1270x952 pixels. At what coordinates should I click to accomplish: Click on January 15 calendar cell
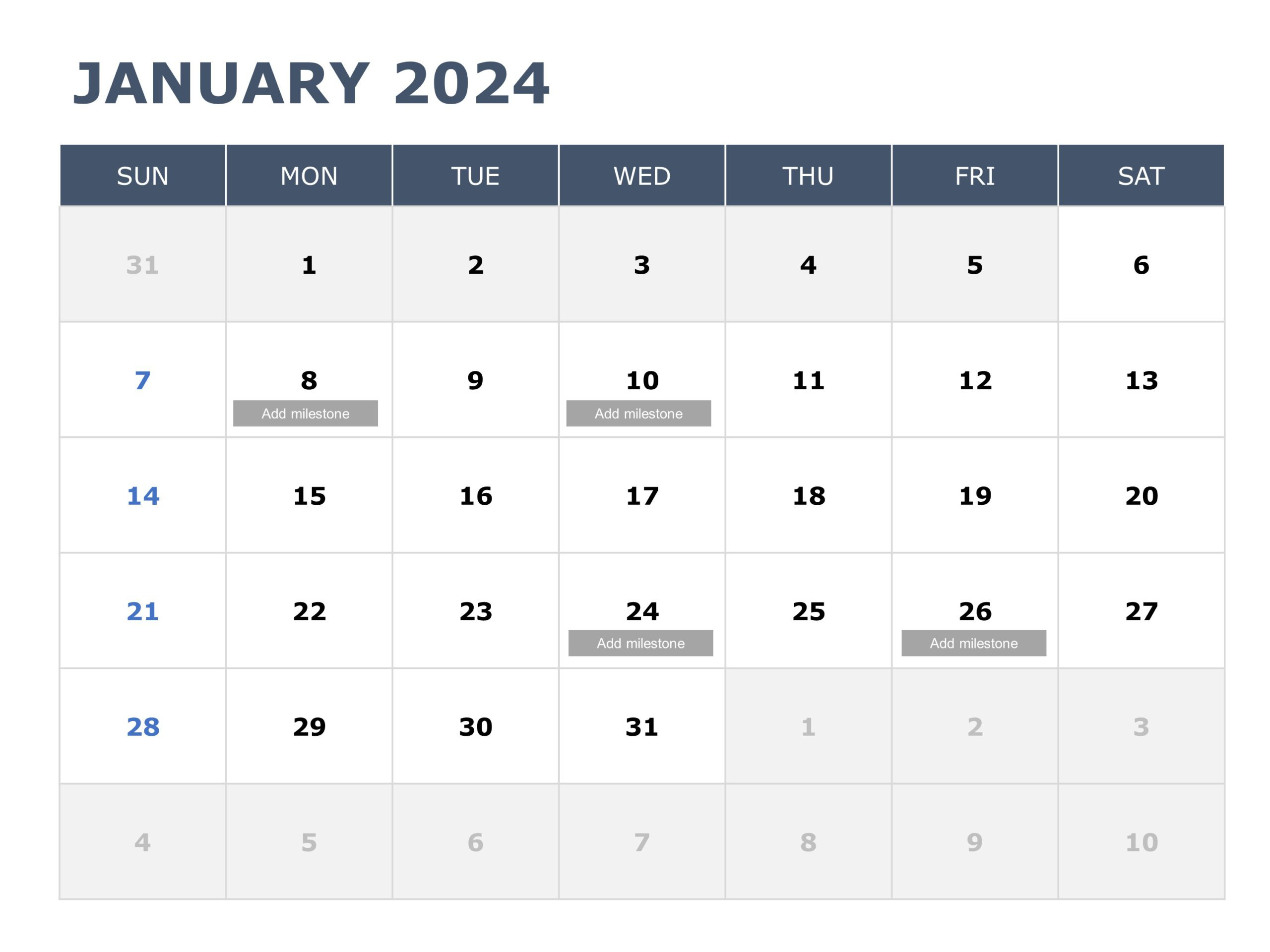pos(309,490)
